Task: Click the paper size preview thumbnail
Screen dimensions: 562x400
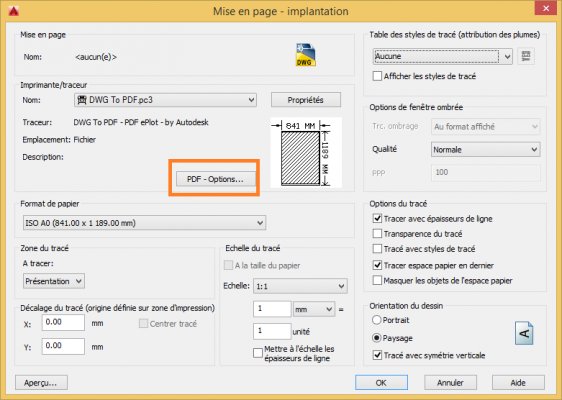Action: 306,153
